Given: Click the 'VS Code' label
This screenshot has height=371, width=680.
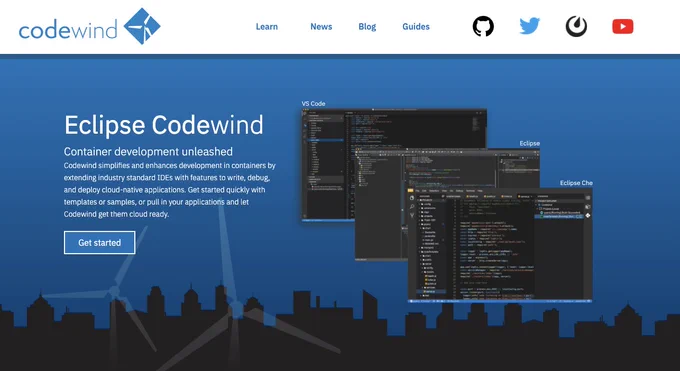Looking at the screenshot, I should point(313,104).
